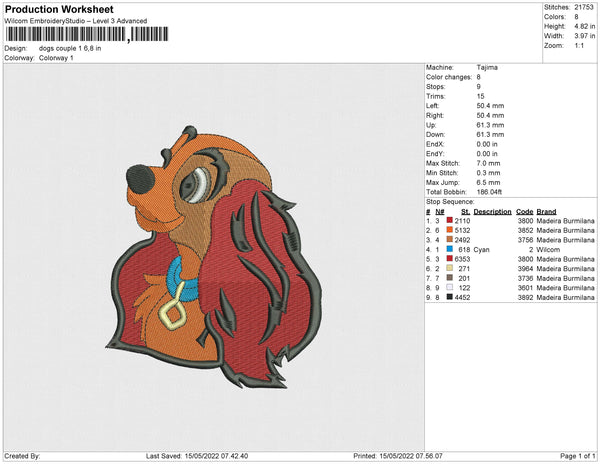
Task: Click thread code 3756 in row 3
Action: (525, 240)
